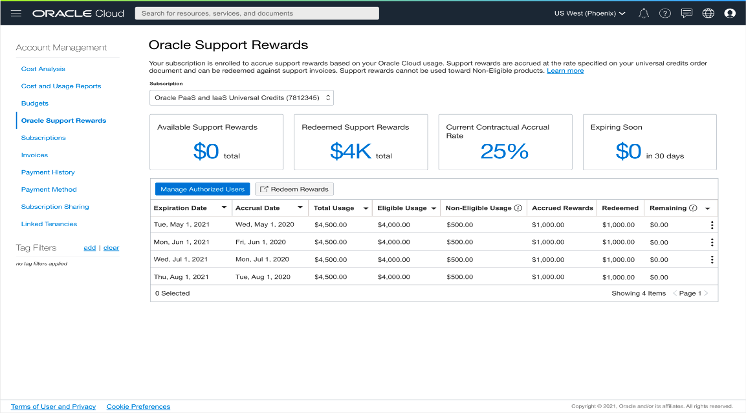Click 'Showing 4 Items' text
This screenshot has height=414, width=746.
(638, 293)
